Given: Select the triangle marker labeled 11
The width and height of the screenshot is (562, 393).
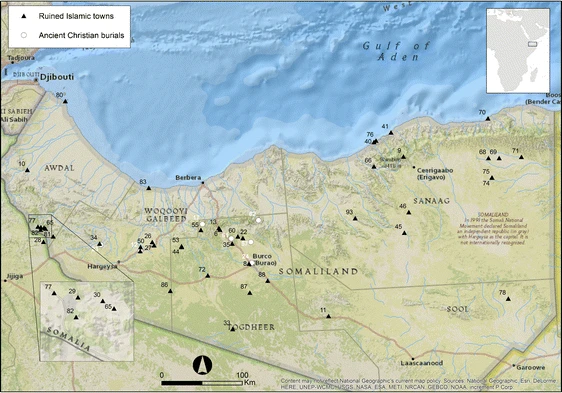Looking at the screenshot, I should [328, 316].
